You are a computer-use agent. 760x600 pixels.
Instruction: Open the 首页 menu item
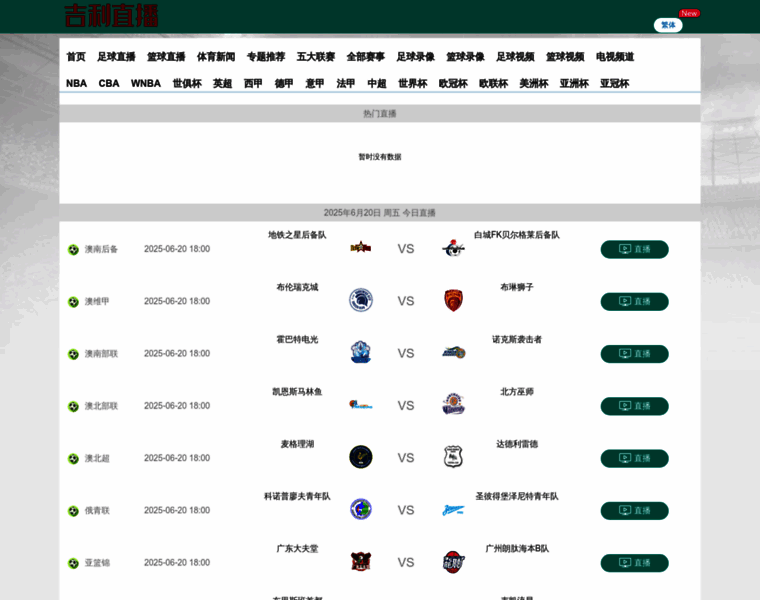pyautogui.click(x=76, y=57)
